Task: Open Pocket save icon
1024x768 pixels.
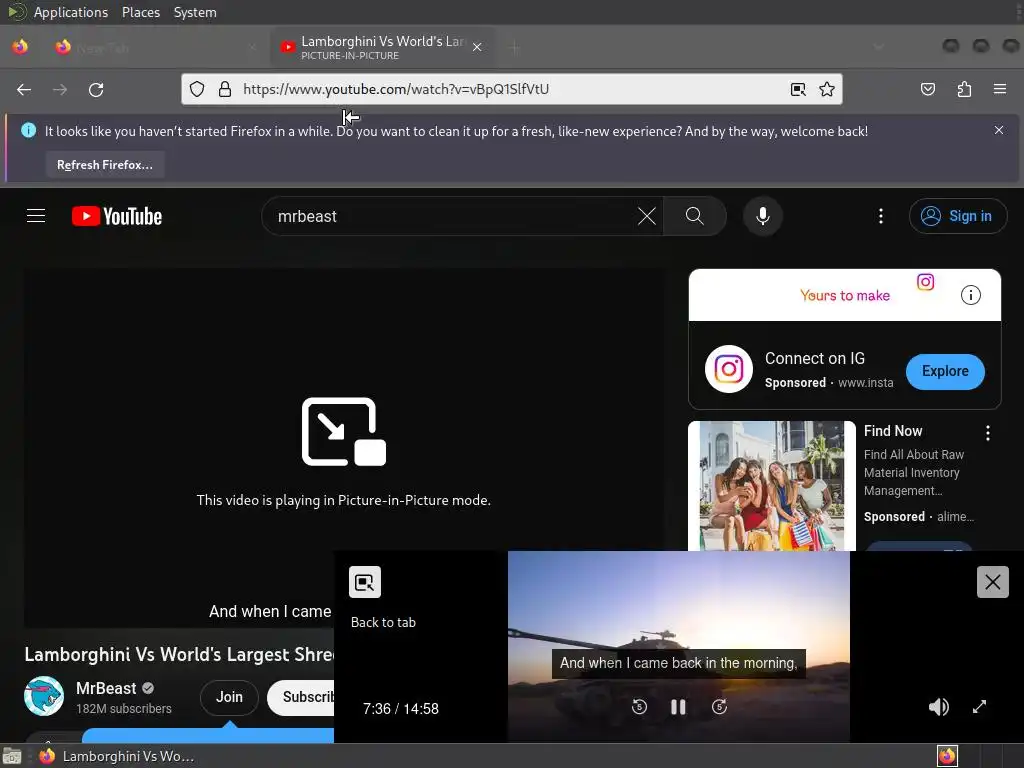Action: pos(927,89)
